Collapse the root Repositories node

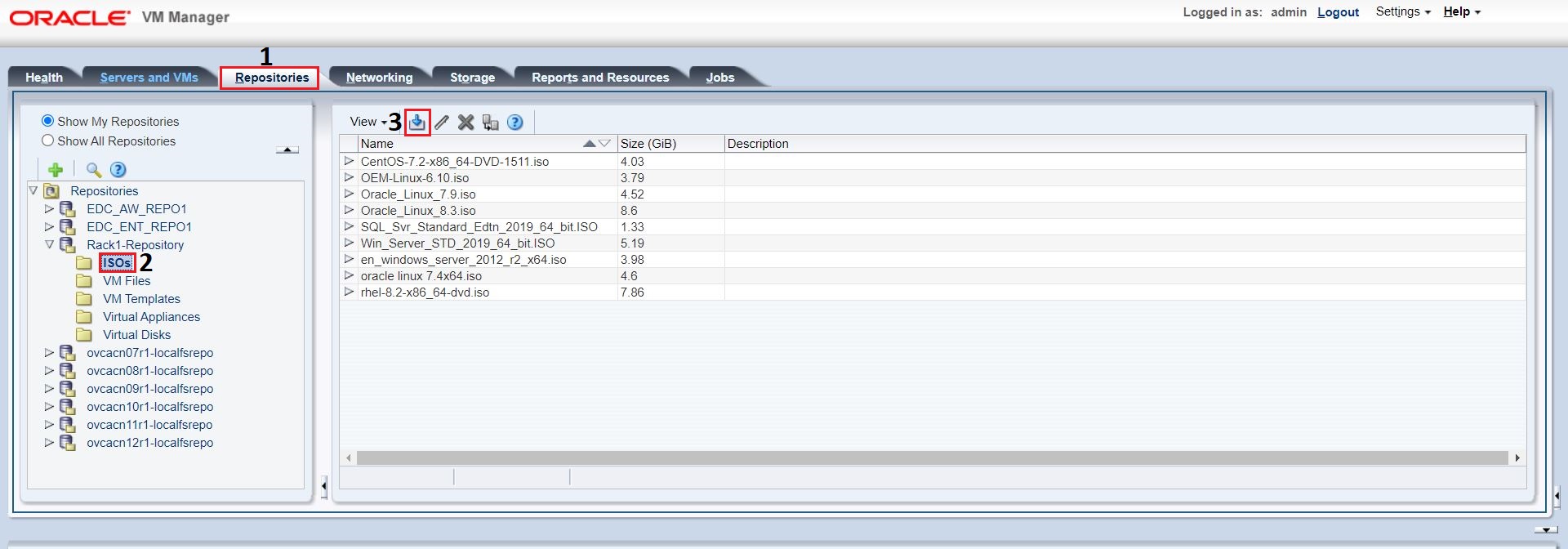pos(33,191)
